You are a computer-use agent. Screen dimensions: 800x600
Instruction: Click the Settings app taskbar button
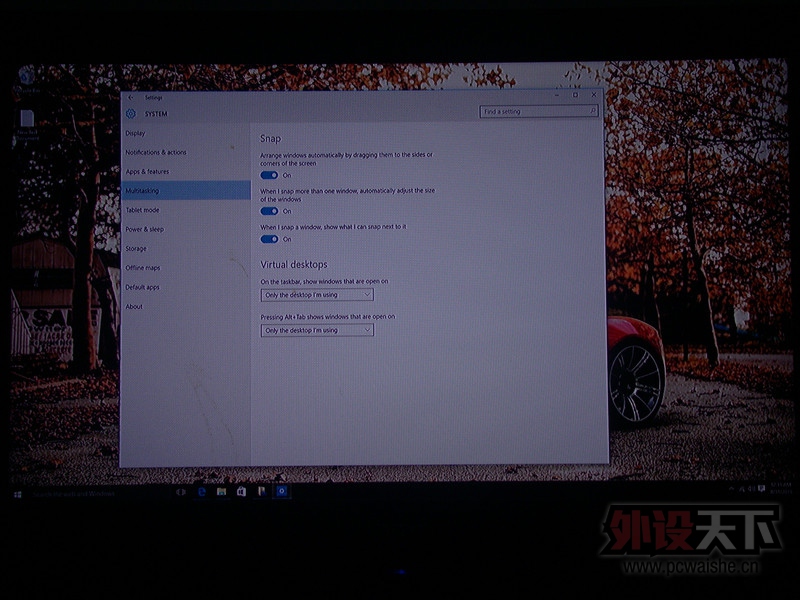click(282, 491)
